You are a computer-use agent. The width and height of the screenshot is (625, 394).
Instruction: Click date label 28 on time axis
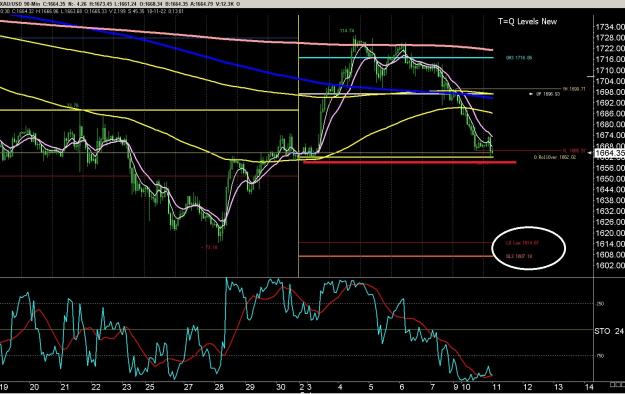219,387
